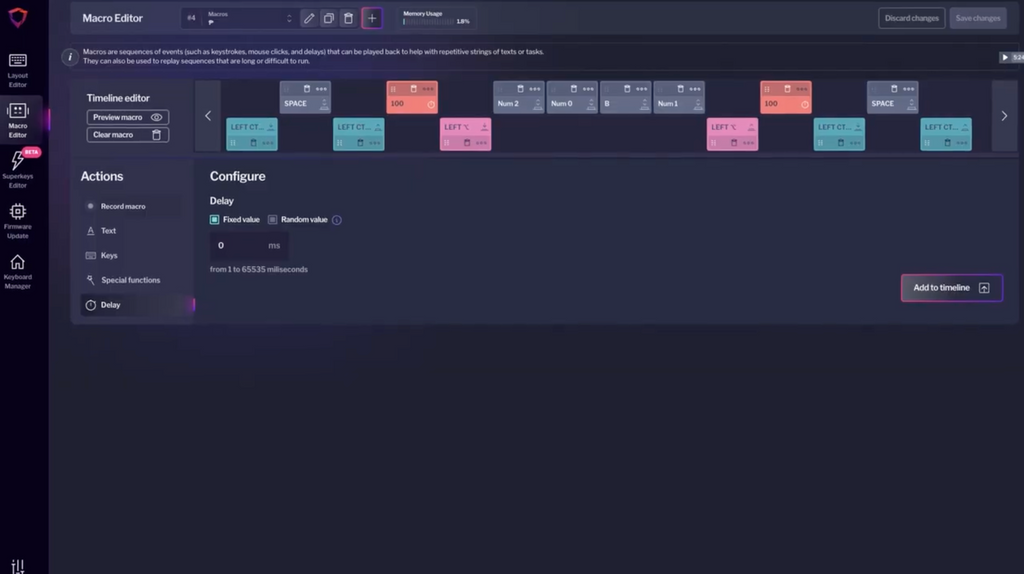The width and height of the screenshot is (1024, 574).
Task: Enable the Random value option
Action: 273,220
